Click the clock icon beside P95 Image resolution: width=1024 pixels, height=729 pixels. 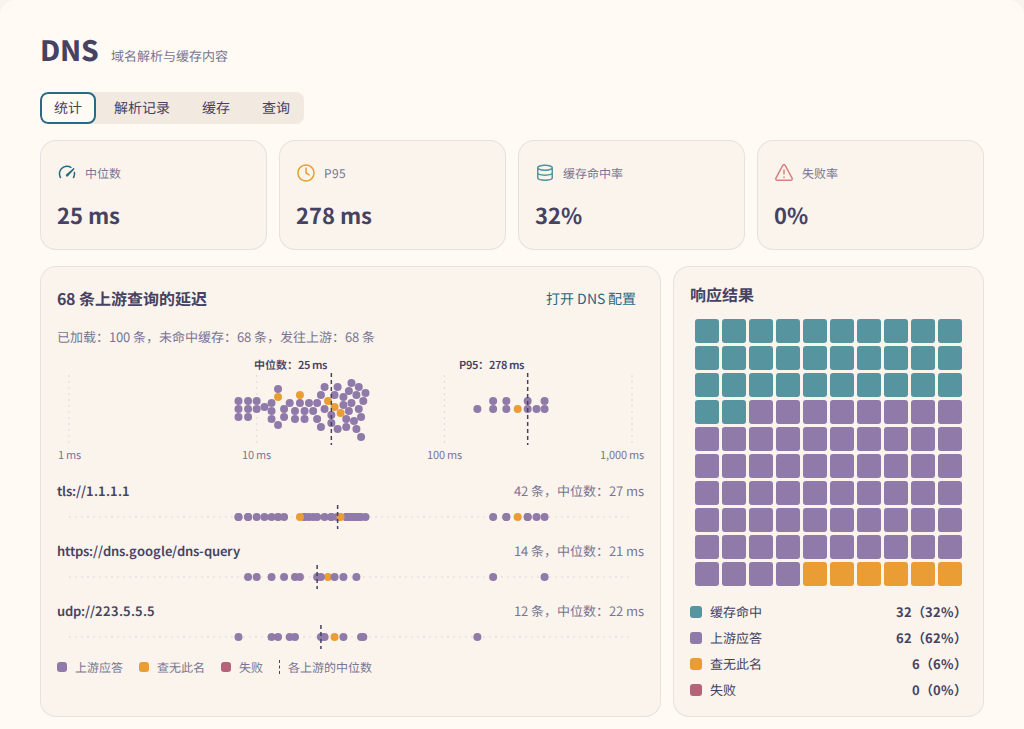306,173
